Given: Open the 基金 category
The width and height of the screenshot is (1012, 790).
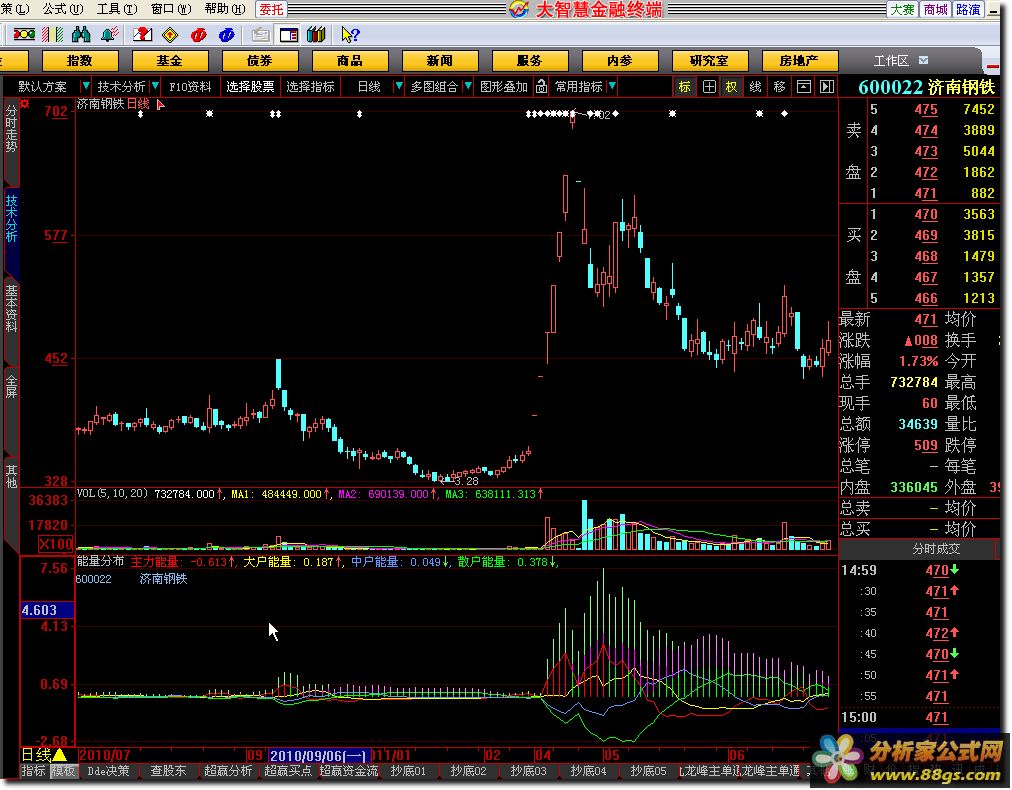Looking at the screenshot, I should (x=170, y=61).
